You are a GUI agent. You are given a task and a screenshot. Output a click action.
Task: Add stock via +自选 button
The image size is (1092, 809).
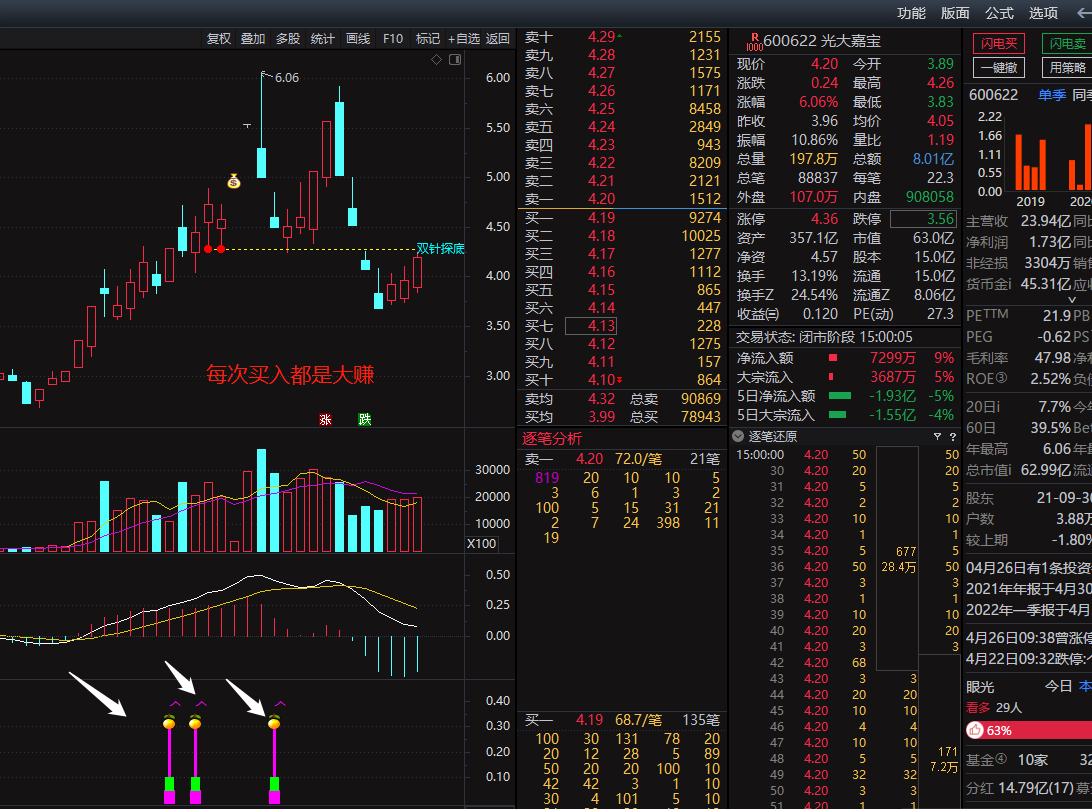tap(464, 38)
